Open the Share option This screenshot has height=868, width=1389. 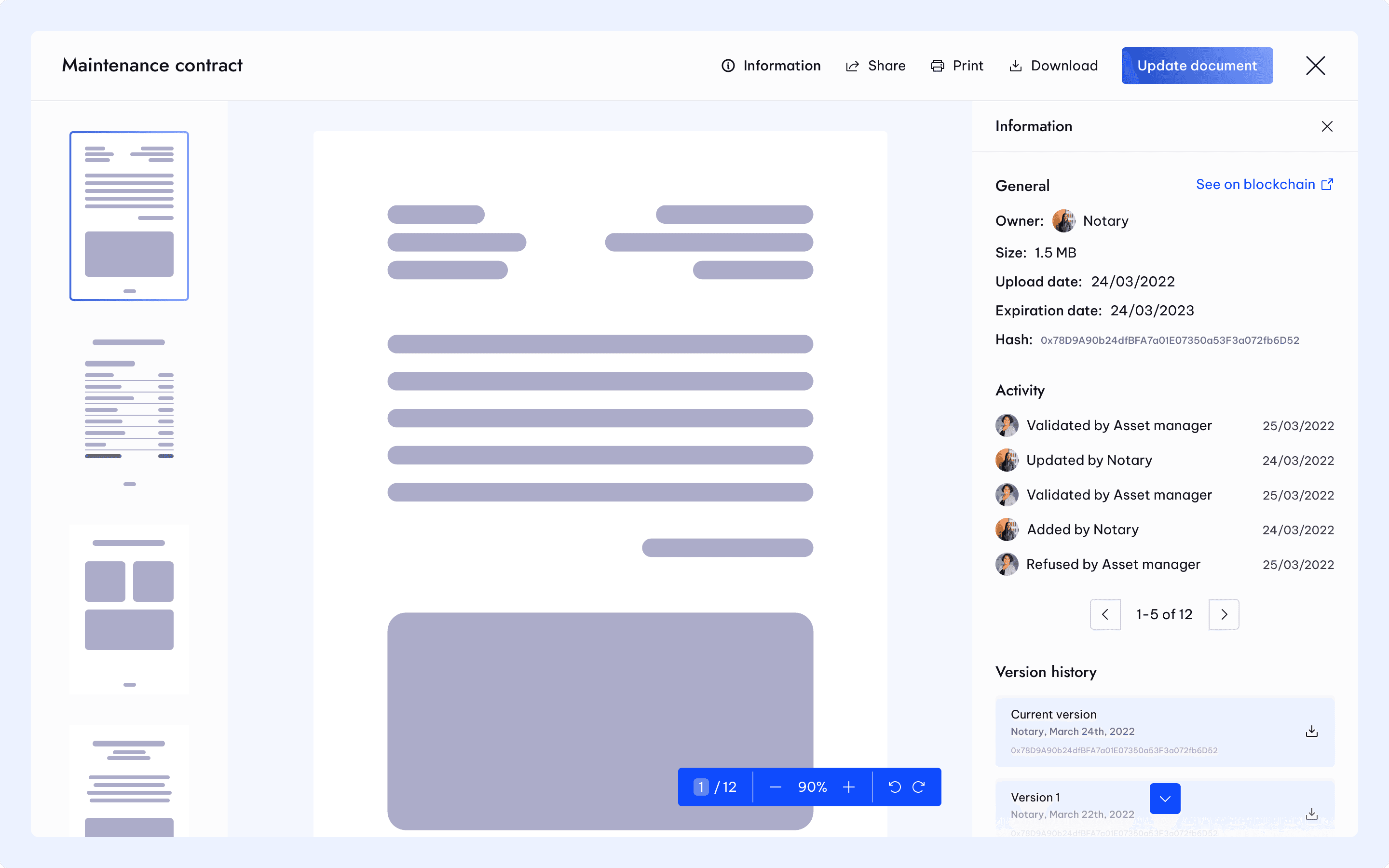[x=876, y=66]
